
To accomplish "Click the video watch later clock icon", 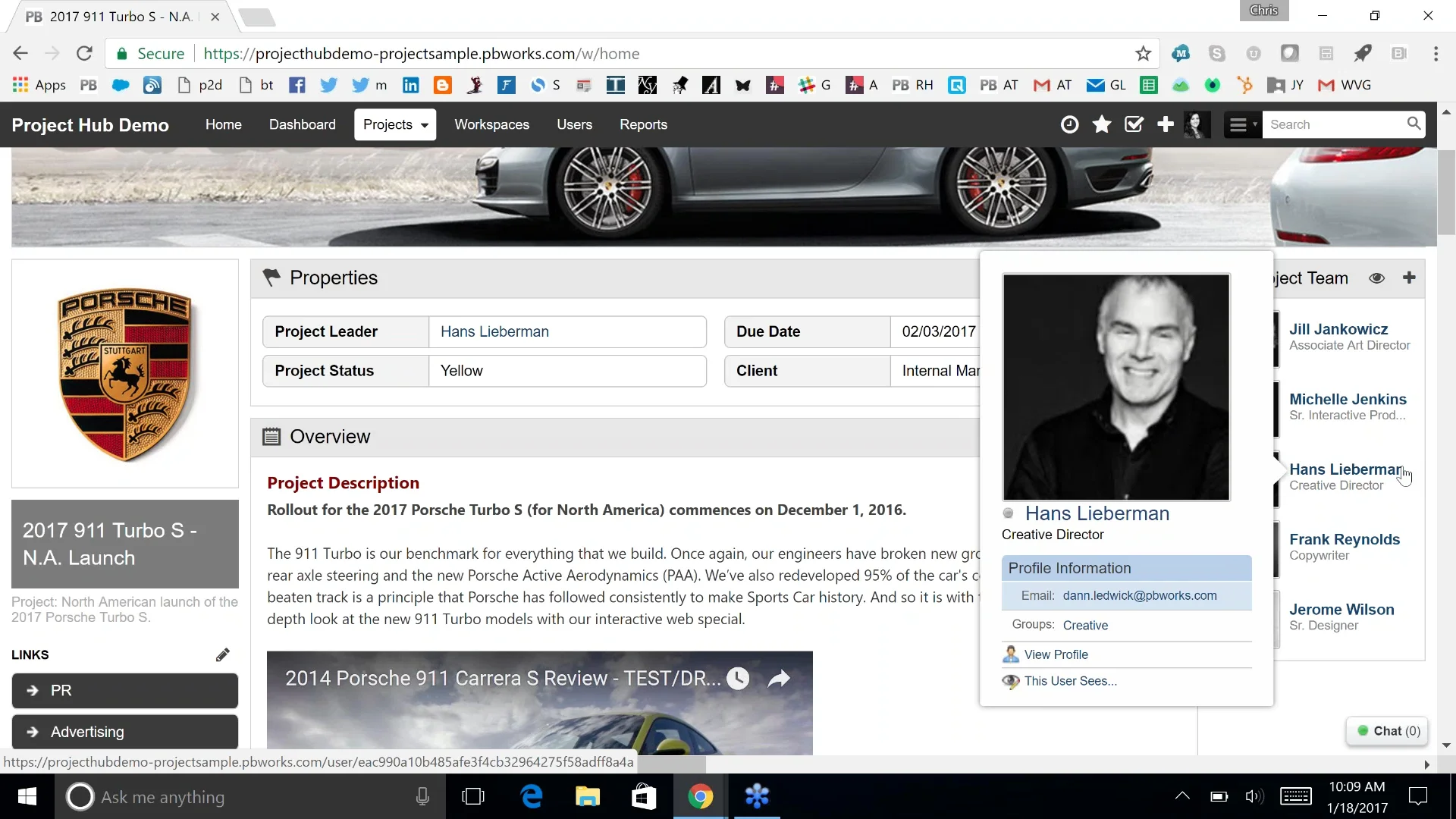I will 738,678.
